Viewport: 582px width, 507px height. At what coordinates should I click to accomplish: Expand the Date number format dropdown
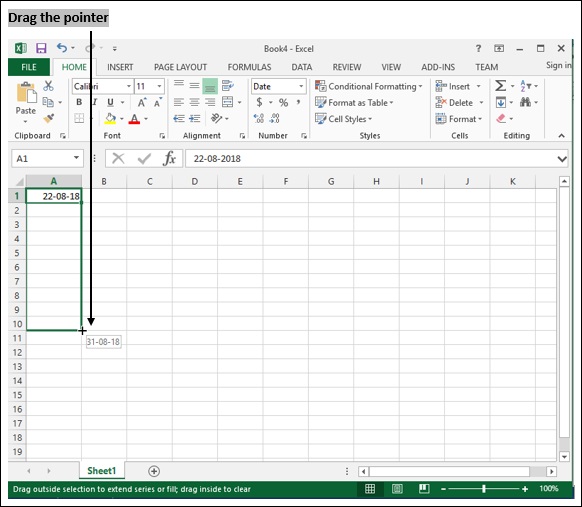click(301, 86)
